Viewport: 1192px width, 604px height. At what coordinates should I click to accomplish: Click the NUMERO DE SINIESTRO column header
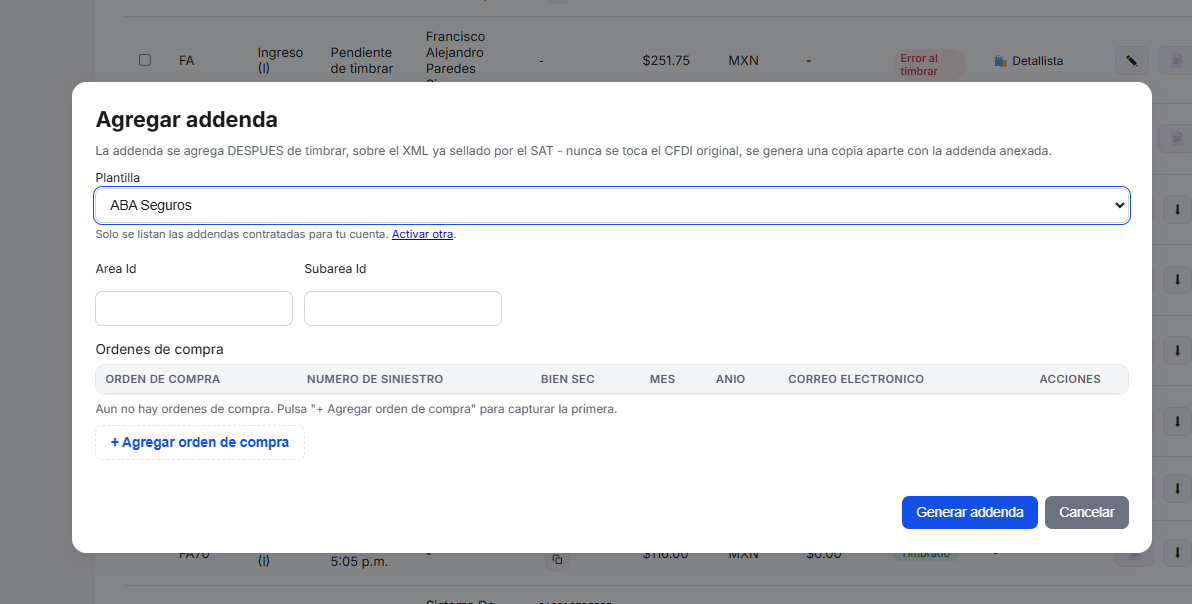375,379
